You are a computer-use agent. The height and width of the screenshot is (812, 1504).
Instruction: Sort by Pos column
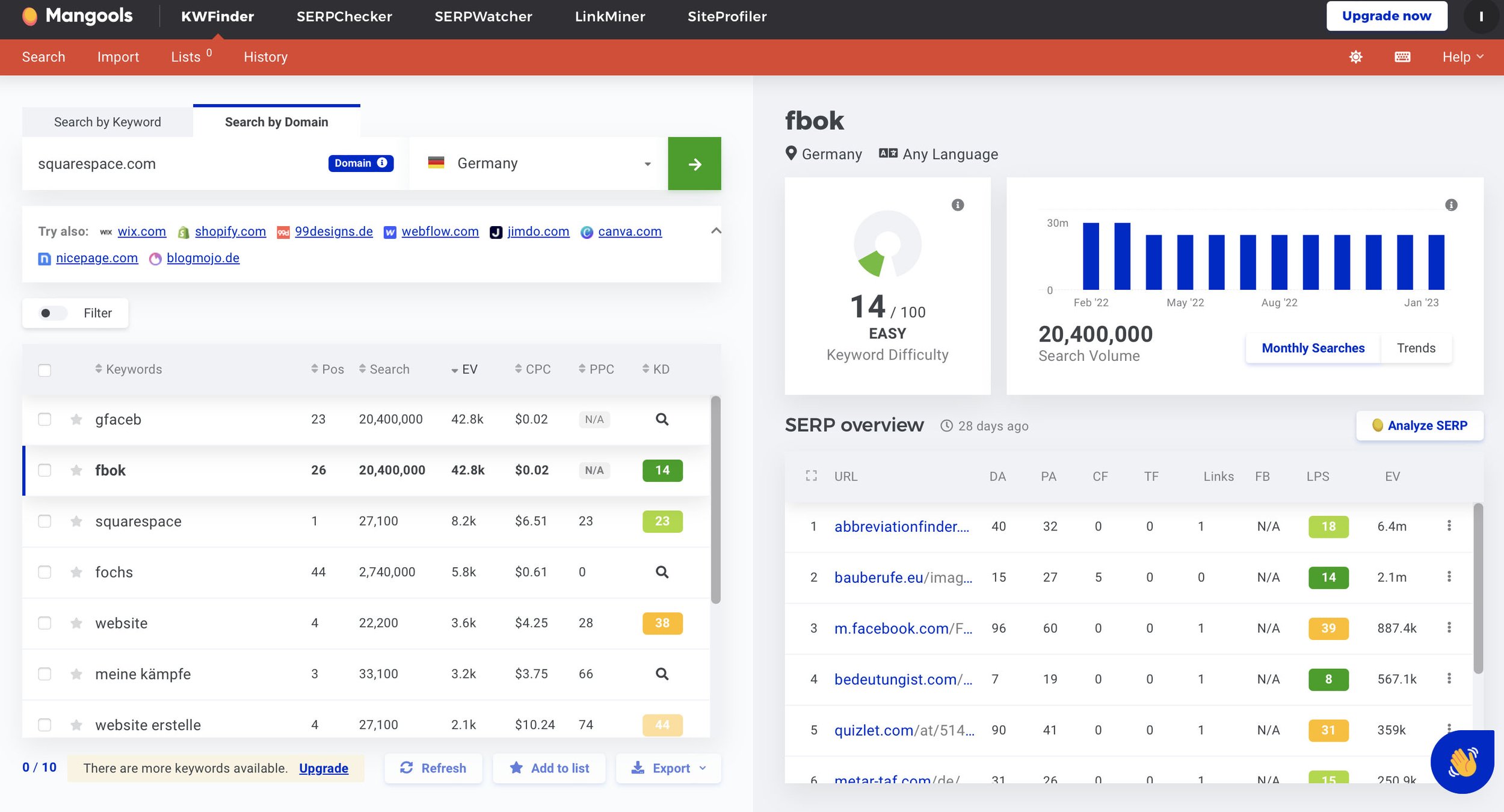point(327,369)
